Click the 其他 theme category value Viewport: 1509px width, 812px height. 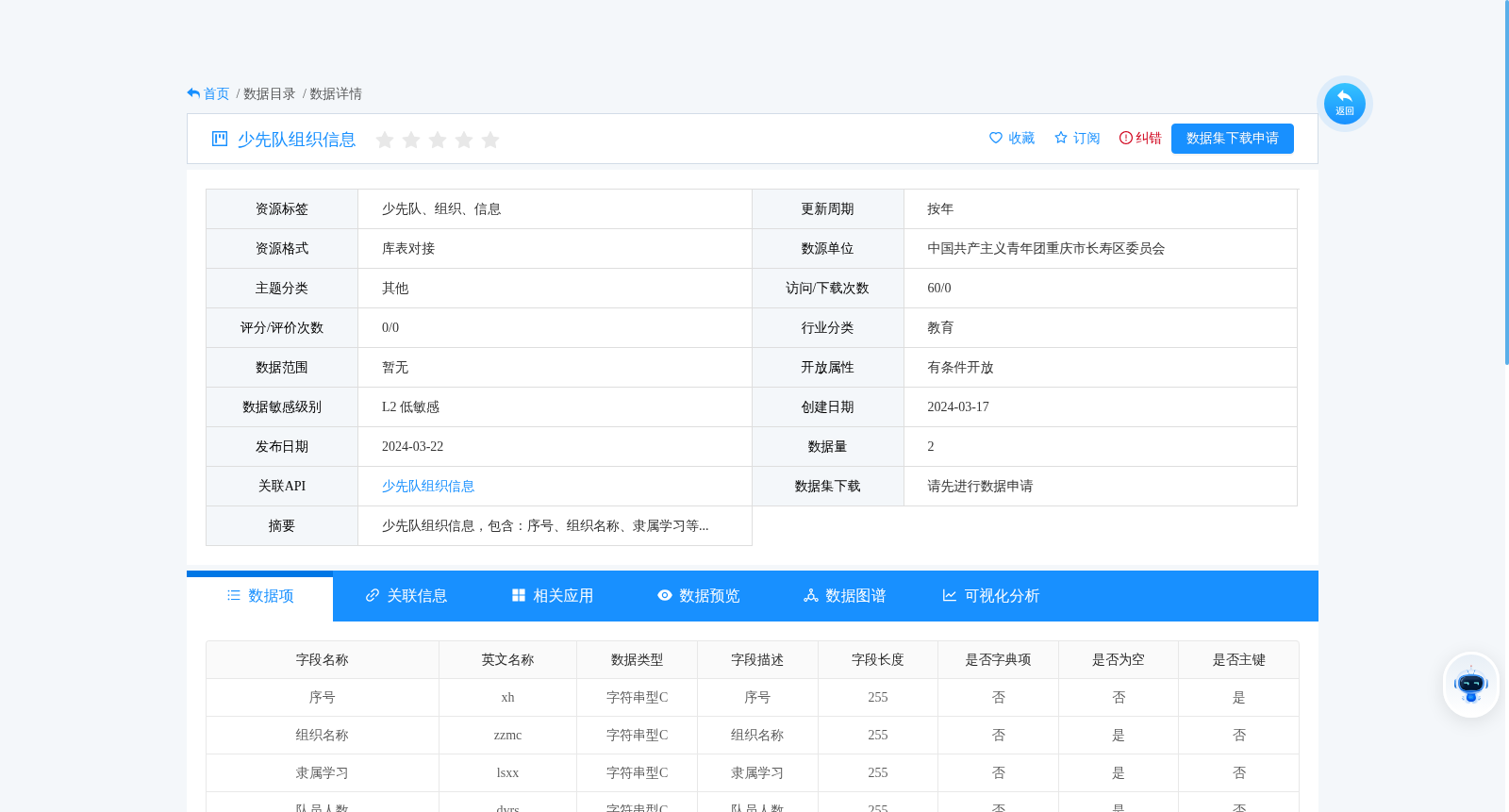[395, 289]
